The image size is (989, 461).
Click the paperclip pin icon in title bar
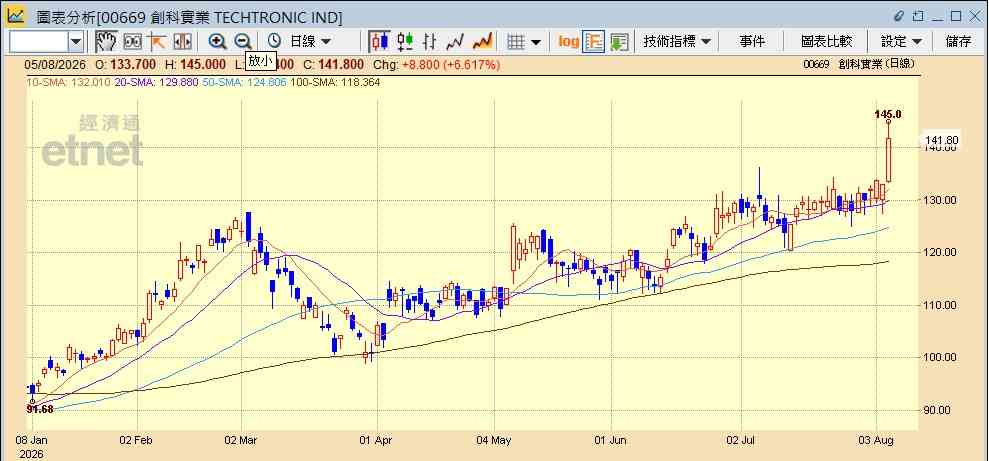coord(899,16)
